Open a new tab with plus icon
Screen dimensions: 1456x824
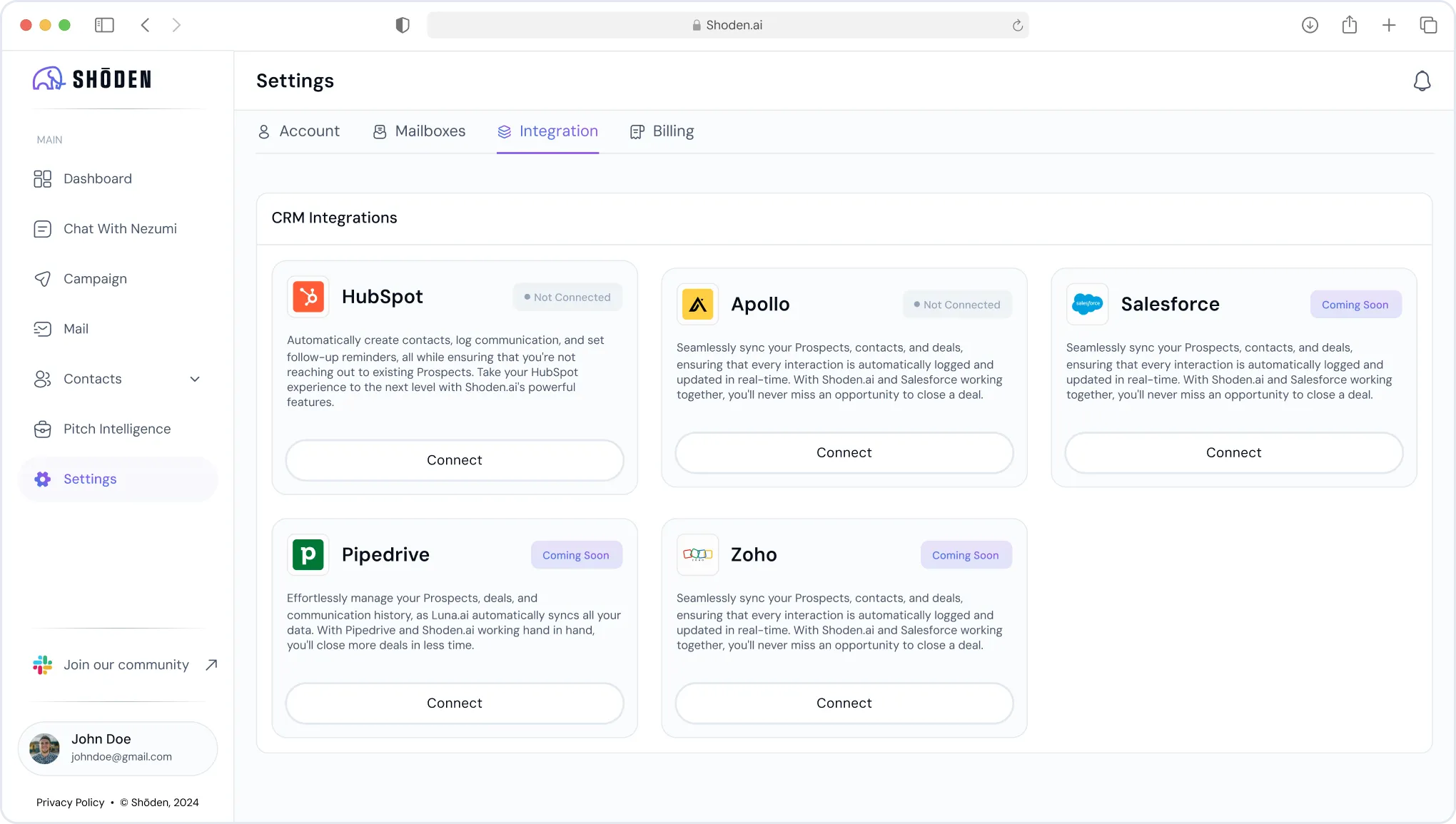(1389, 25)
